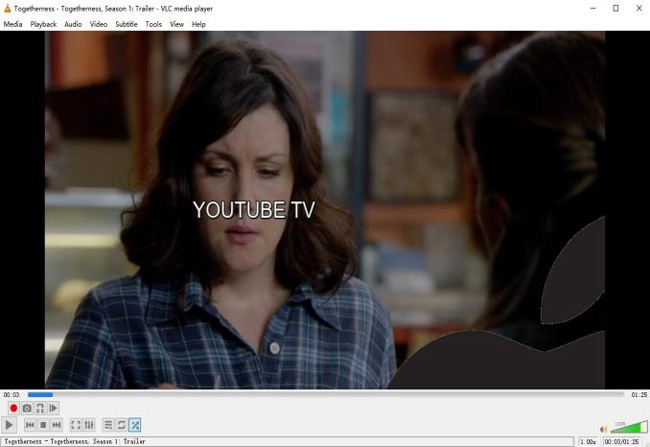
Task: Adjust the green volume slider
Action: point(629,428)
